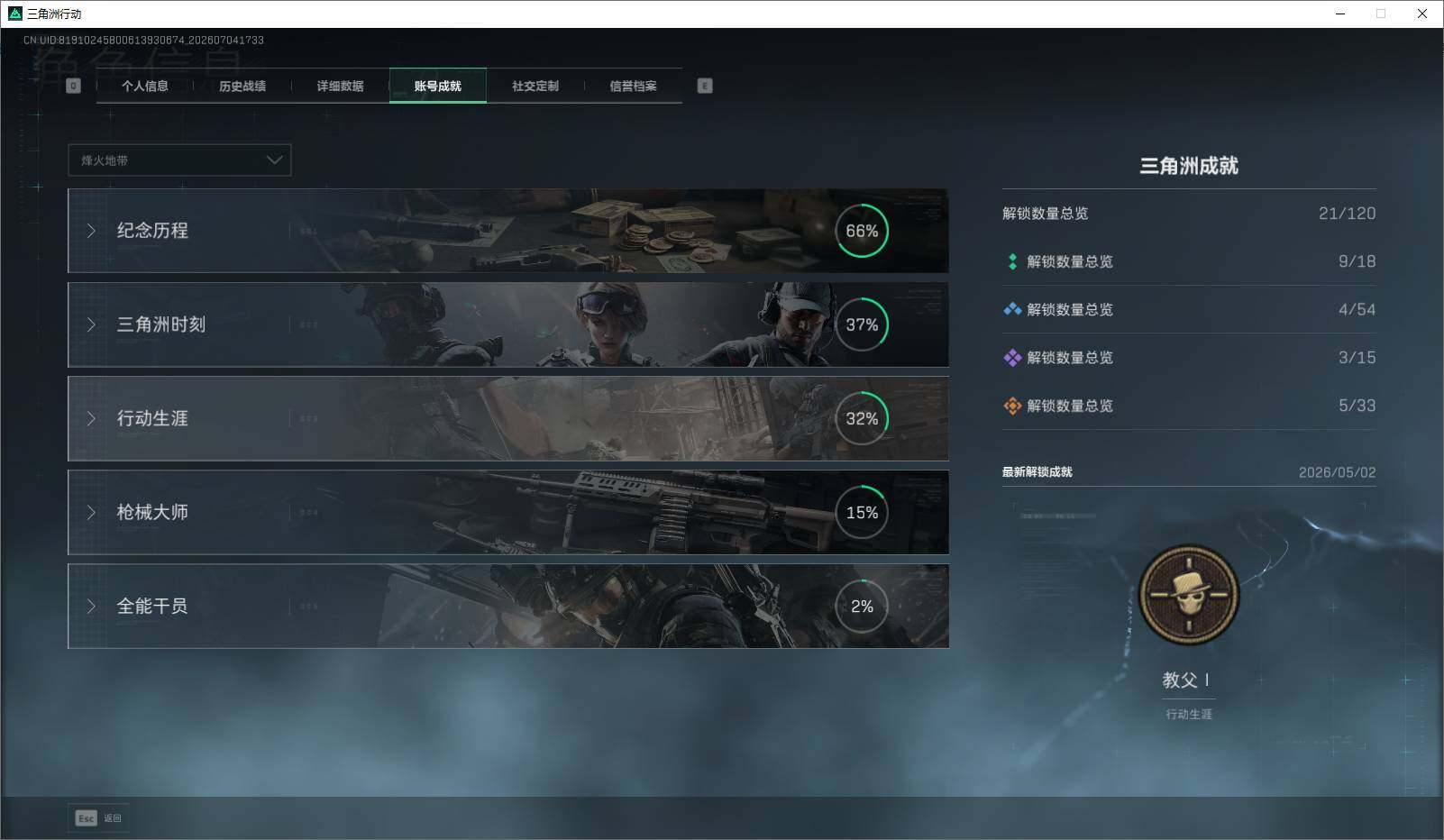Expand the 纪念历程 achievement category

pyautogui.click(x=508, y=231)
